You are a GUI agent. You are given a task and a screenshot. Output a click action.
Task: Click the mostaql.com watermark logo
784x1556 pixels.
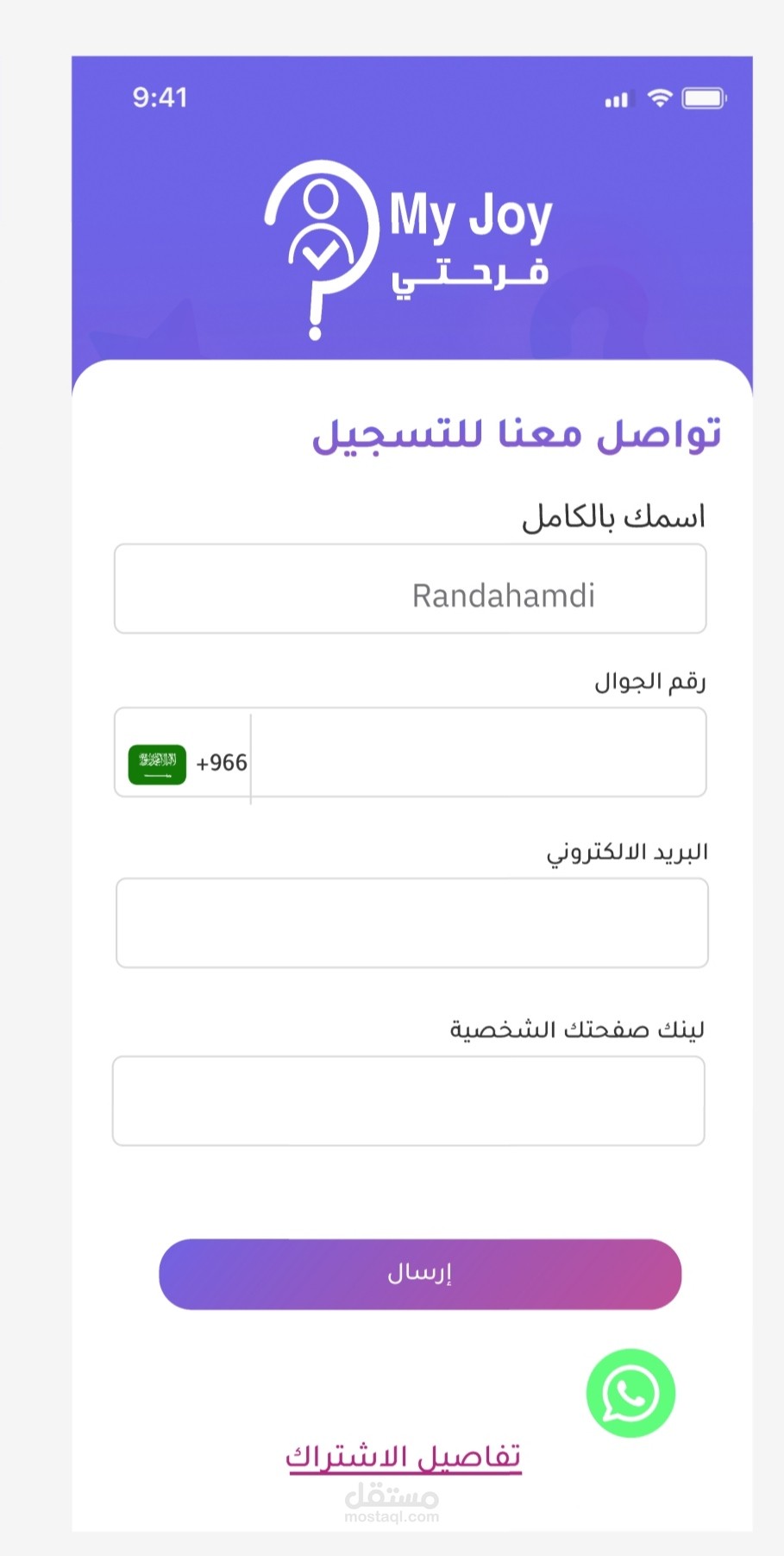tap(392, 1503)
